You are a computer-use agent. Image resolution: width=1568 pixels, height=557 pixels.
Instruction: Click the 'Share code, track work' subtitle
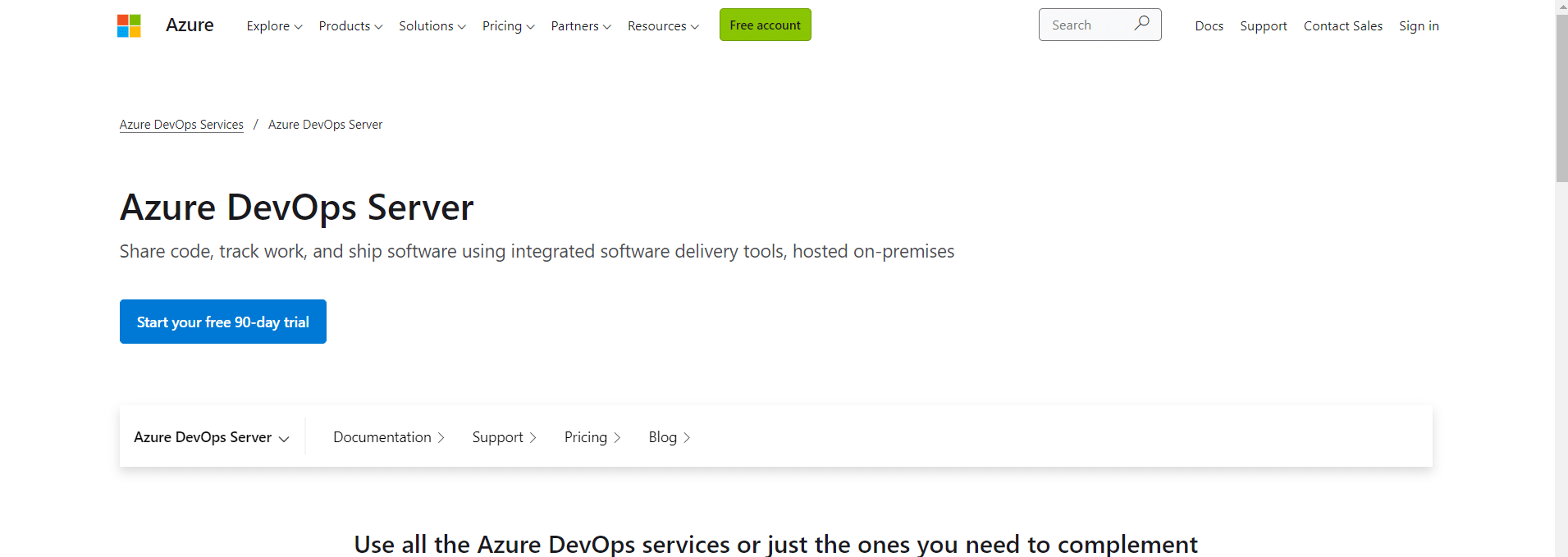[537, 251]
